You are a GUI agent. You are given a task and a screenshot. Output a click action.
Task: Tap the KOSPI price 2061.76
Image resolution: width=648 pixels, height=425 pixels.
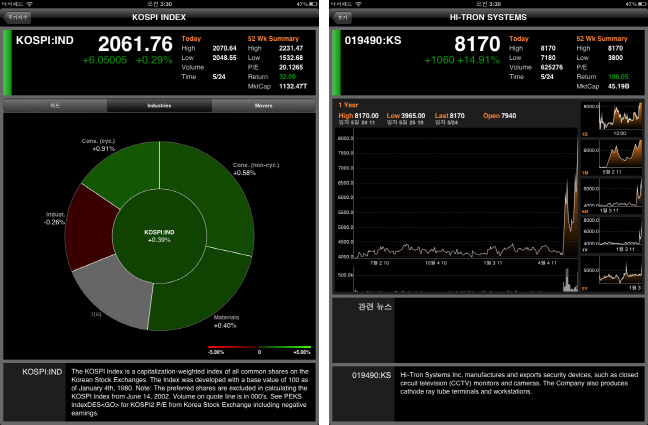[x=135, y=44]
